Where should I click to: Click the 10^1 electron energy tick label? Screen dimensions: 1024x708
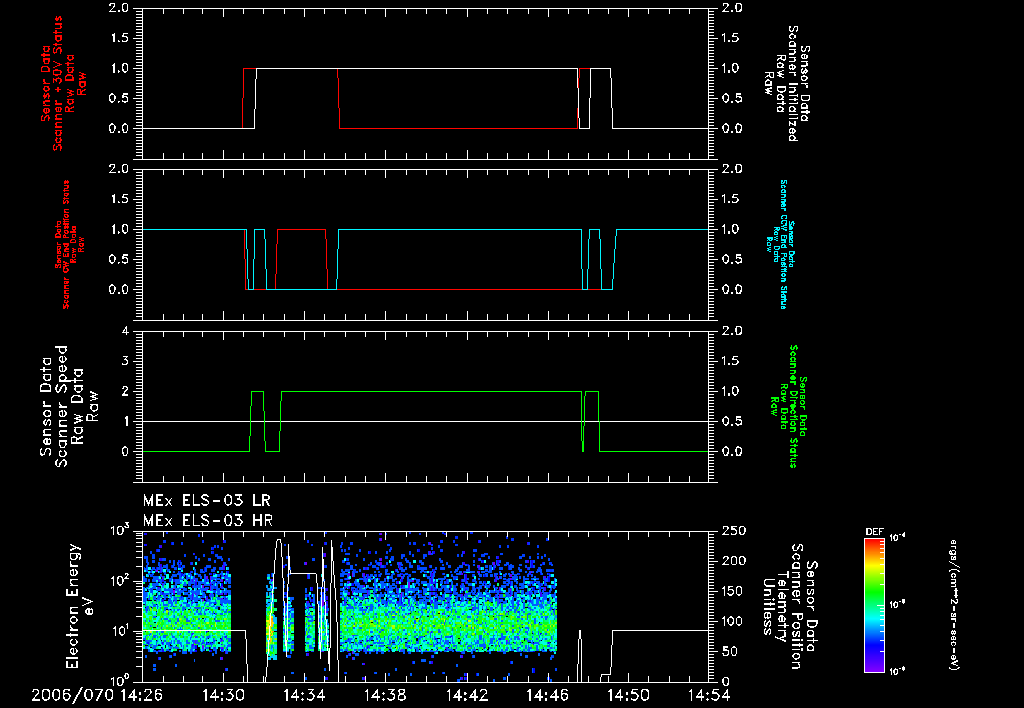pyautogui.click(x=119, y=631)
